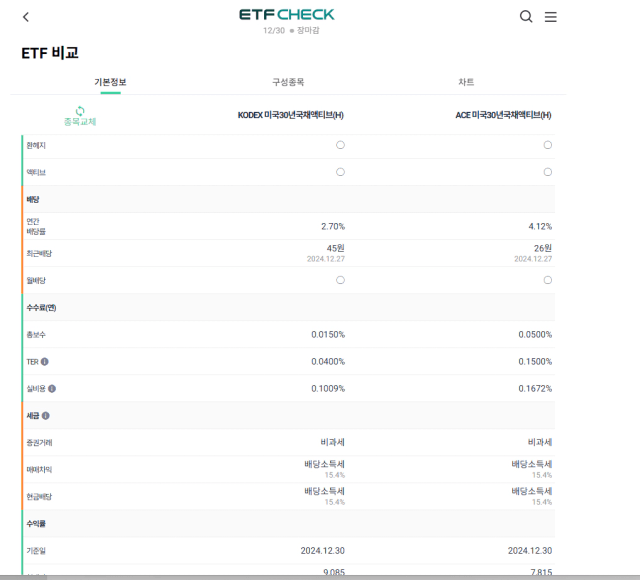Switch to the 기본정보 tab
The height and width of the screenshot is (580, 640).
click(110, 82)
